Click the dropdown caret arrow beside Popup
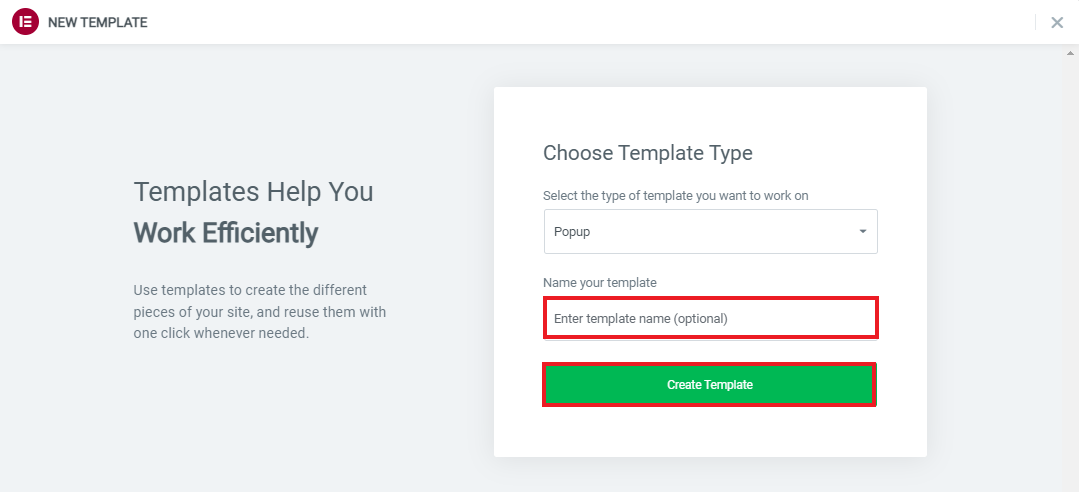Viewport: 1079px width, 492px height. pyautogui.click(x=863, y=232)
